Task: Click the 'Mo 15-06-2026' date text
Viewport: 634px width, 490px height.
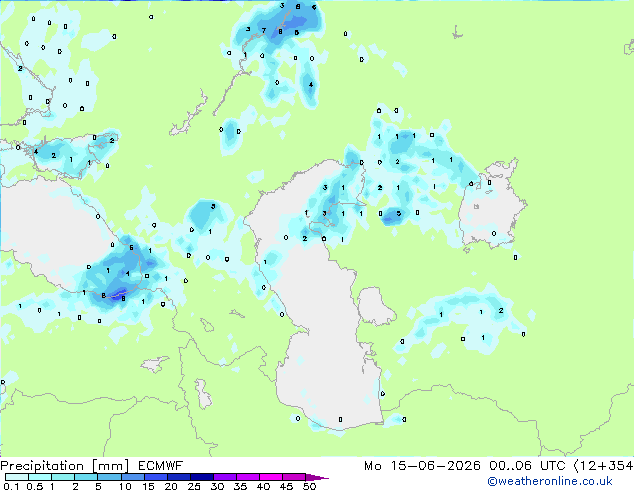Action: [422, 466]
